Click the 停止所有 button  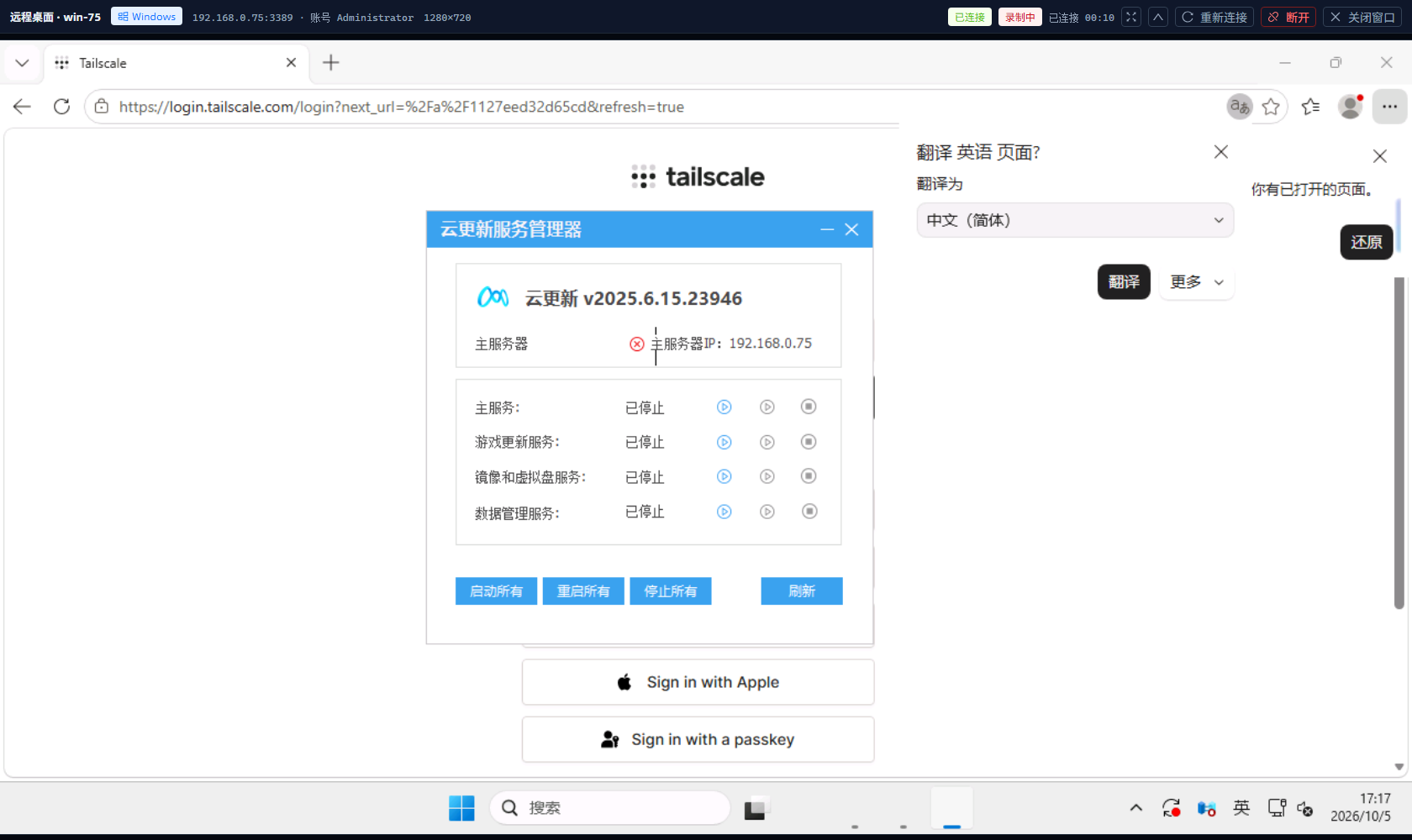pyautogui.click(x=671, y=591)
